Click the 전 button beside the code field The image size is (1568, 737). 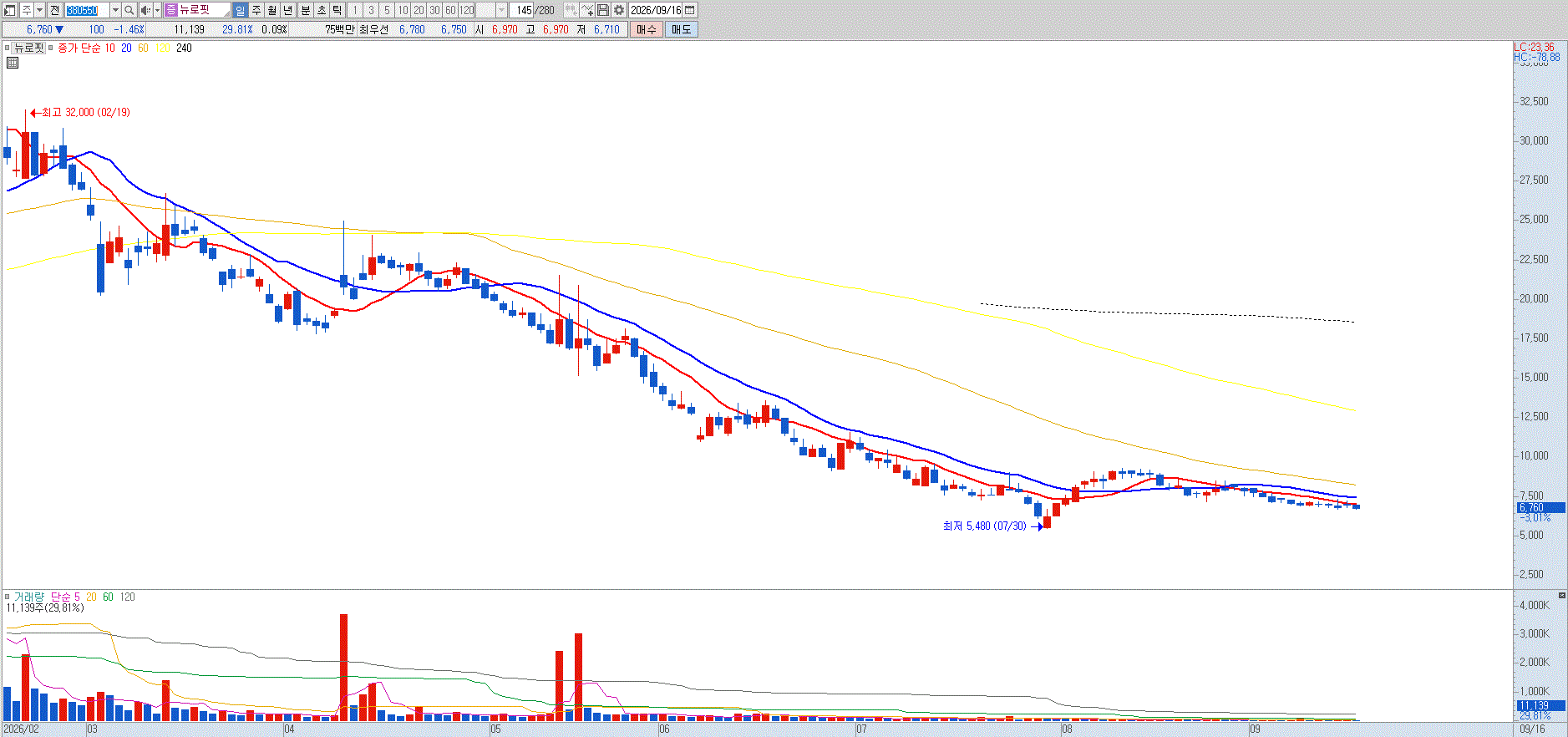pos(54,10)
